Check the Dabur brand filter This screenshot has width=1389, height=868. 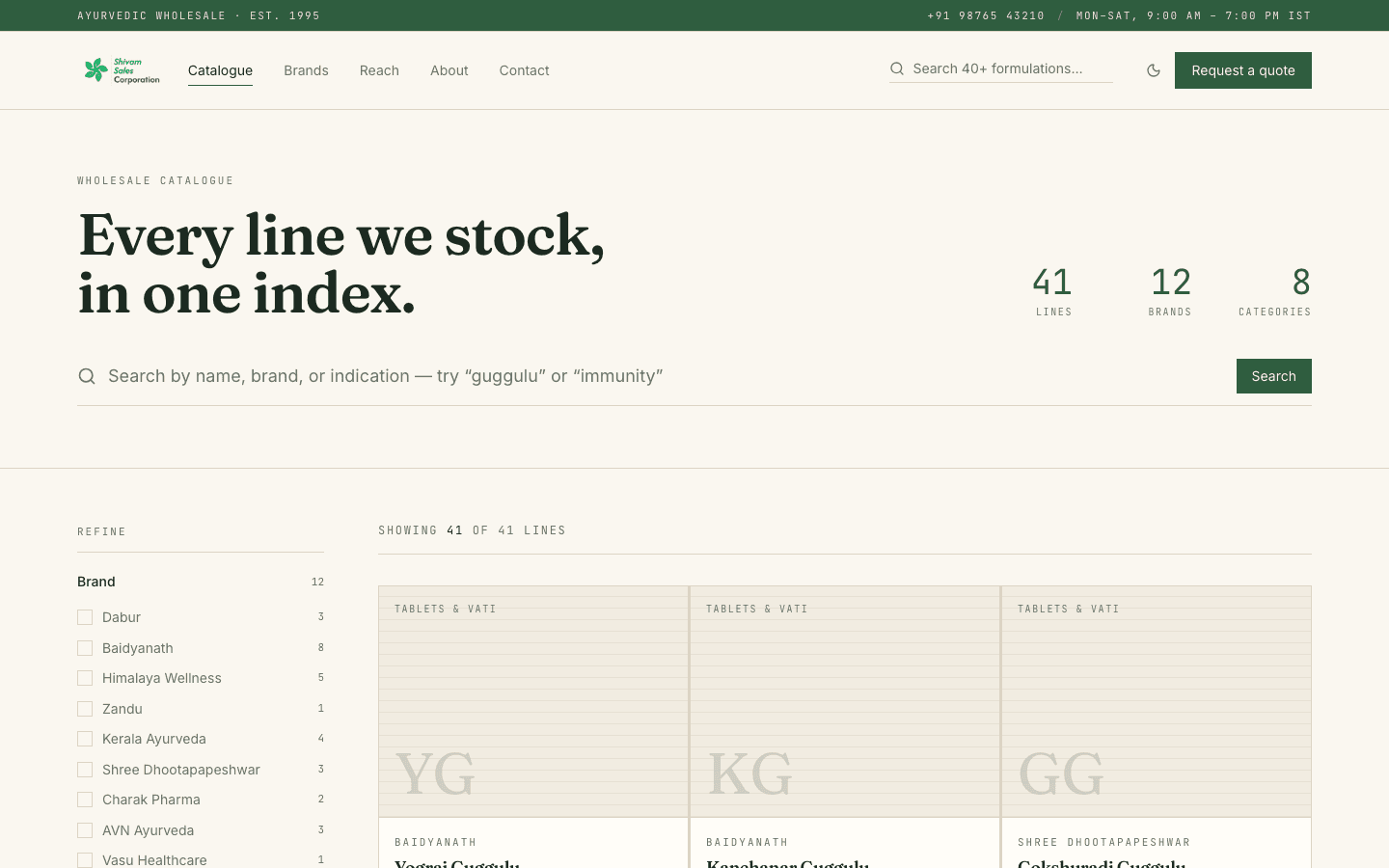pos(85,617)
